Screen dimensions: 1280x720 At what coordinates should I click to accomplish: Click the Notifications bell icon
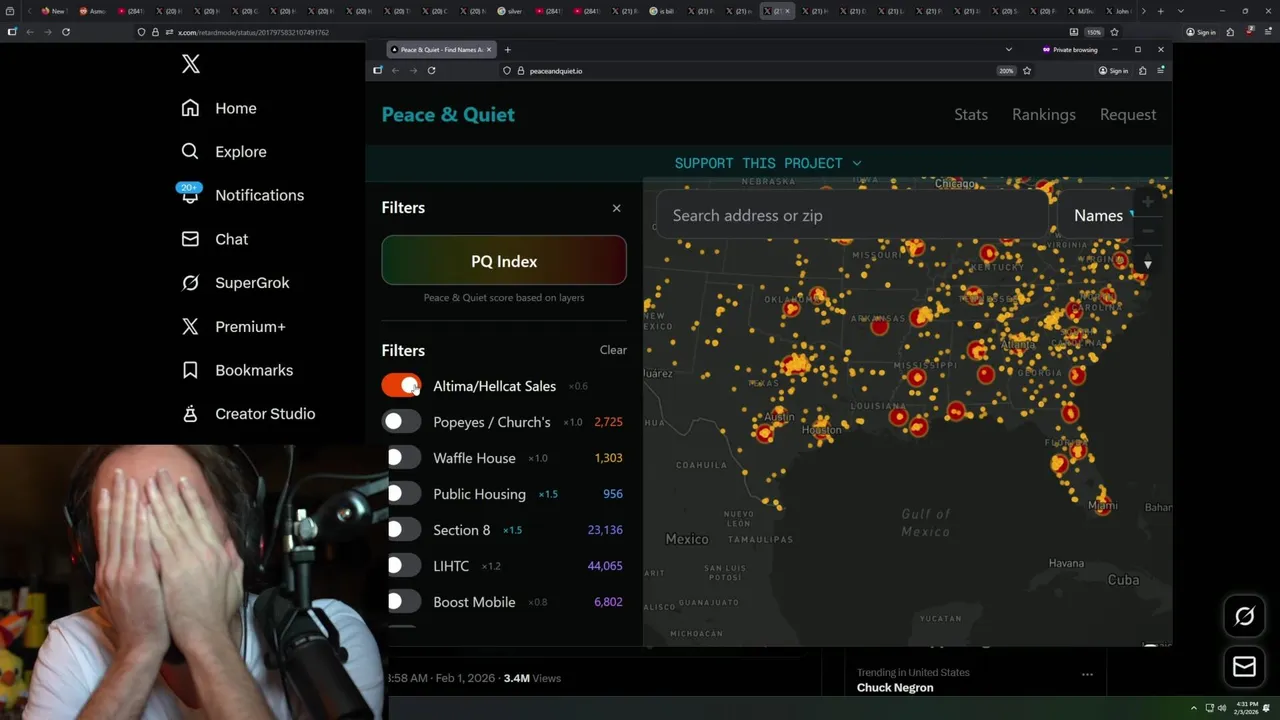pyautogui.click(x=190, y=195)
